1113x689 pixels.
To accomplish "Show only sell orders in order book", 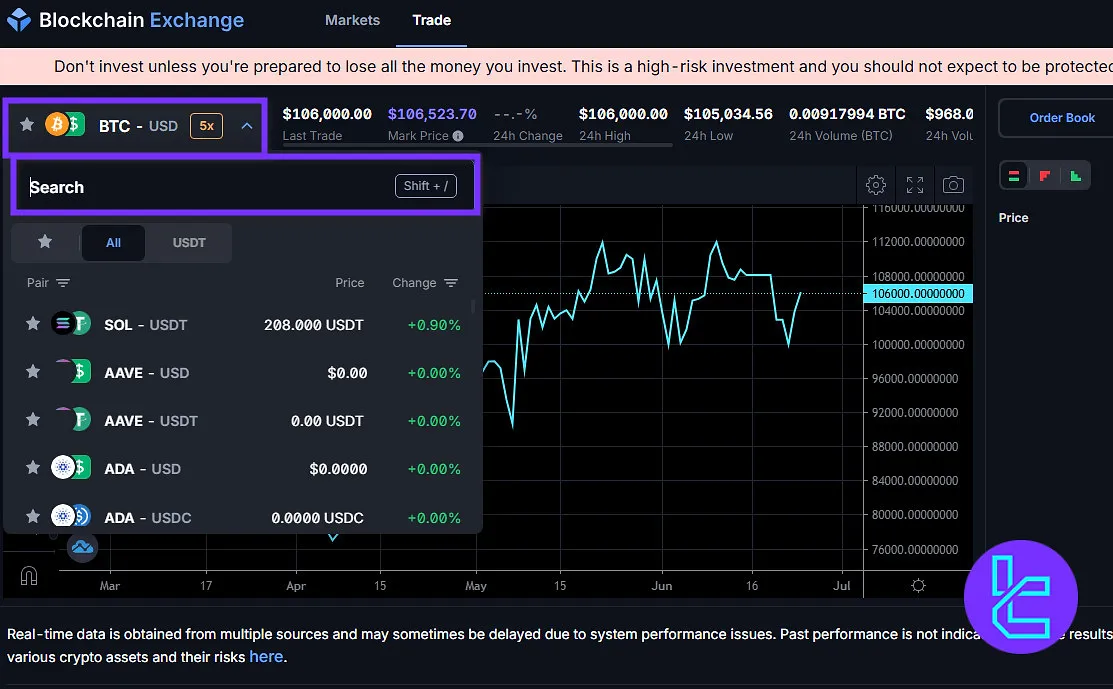I will pos(1044,176).
